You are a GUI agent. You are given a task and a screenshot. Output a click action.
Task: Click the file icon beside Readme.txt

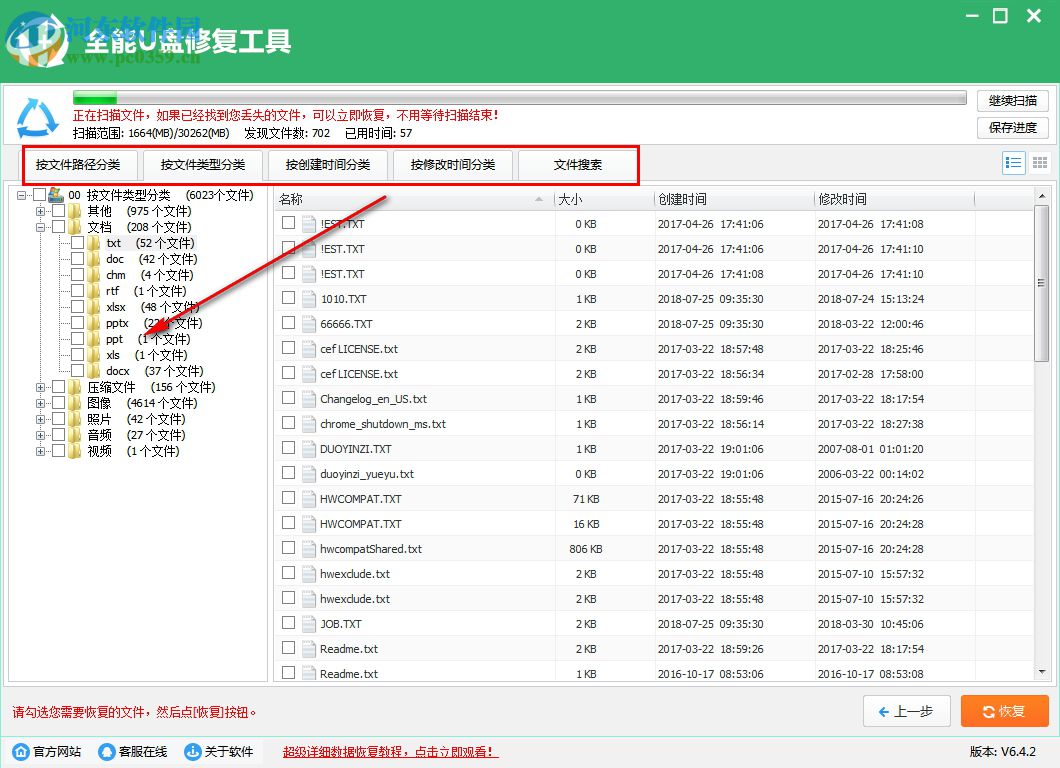307,648
